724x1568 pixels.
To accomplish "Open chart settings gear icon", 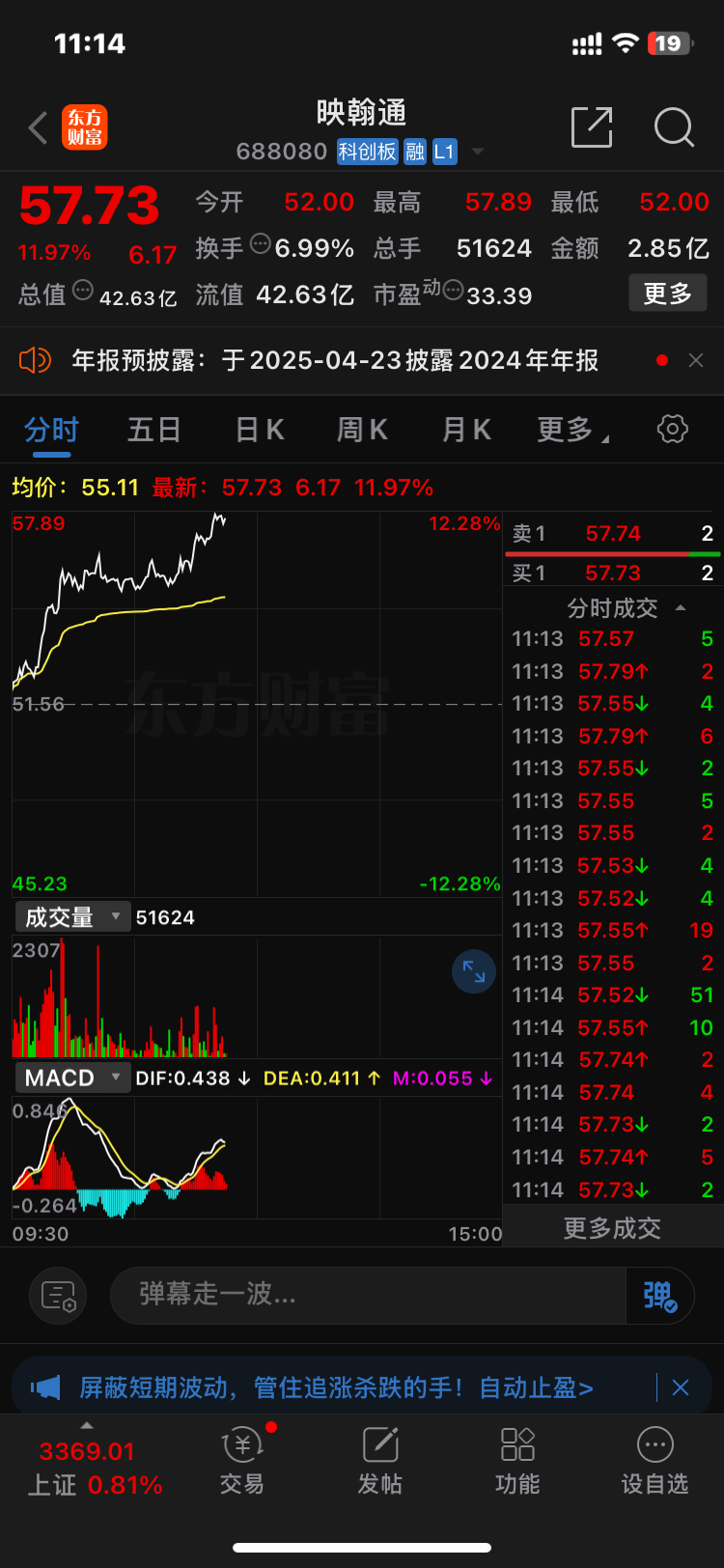I will tap(672, 429).
